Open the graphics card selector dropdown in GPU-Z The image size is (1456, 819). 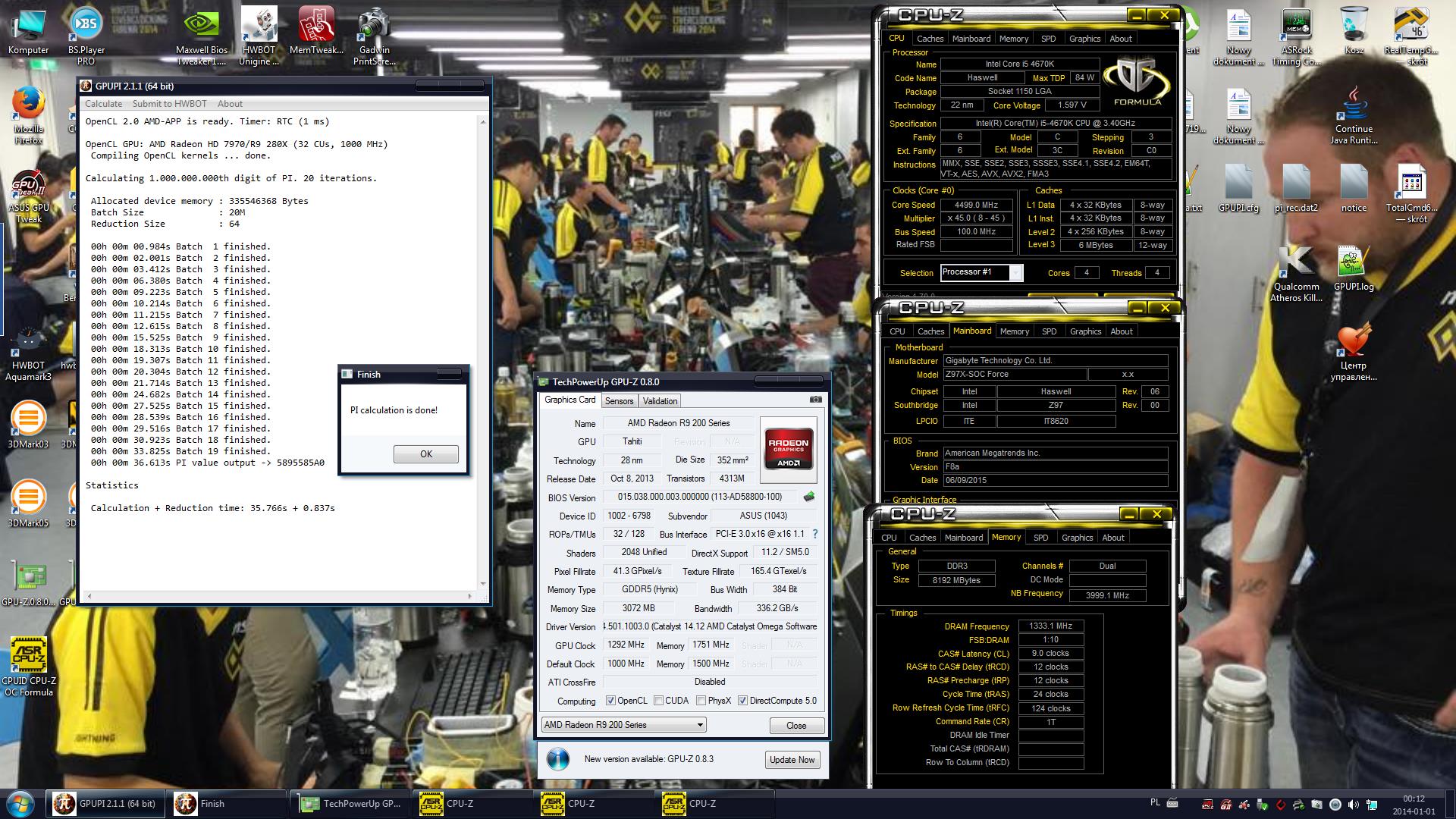[x=624, y=725]
